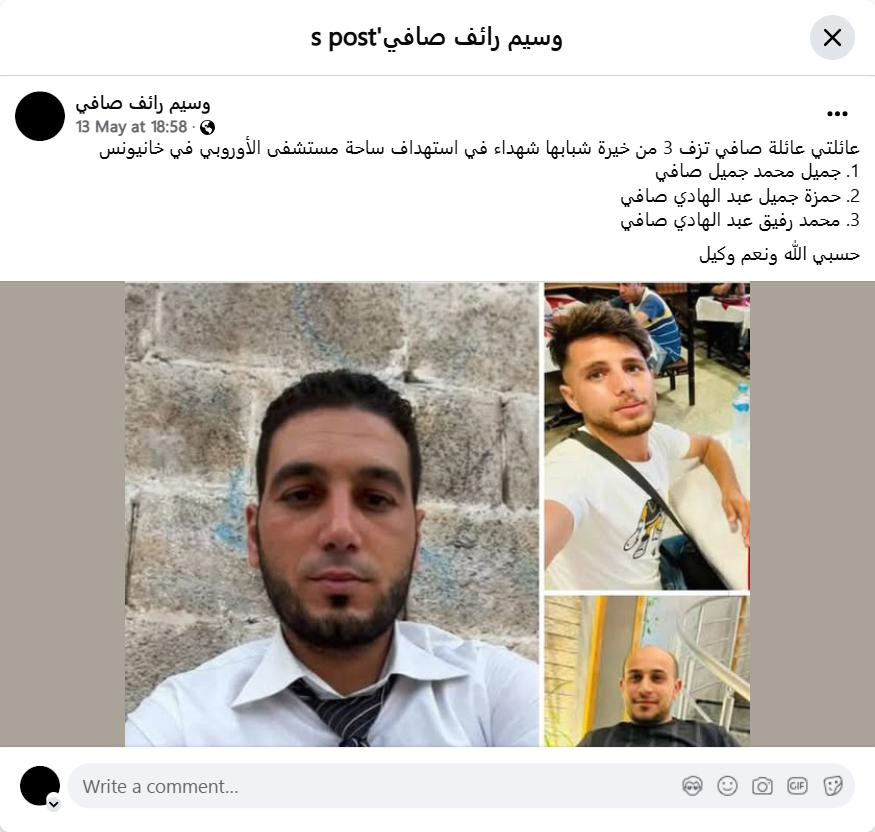Click the closing line حسبي الله ونعم وكيل

pos(780,255)
